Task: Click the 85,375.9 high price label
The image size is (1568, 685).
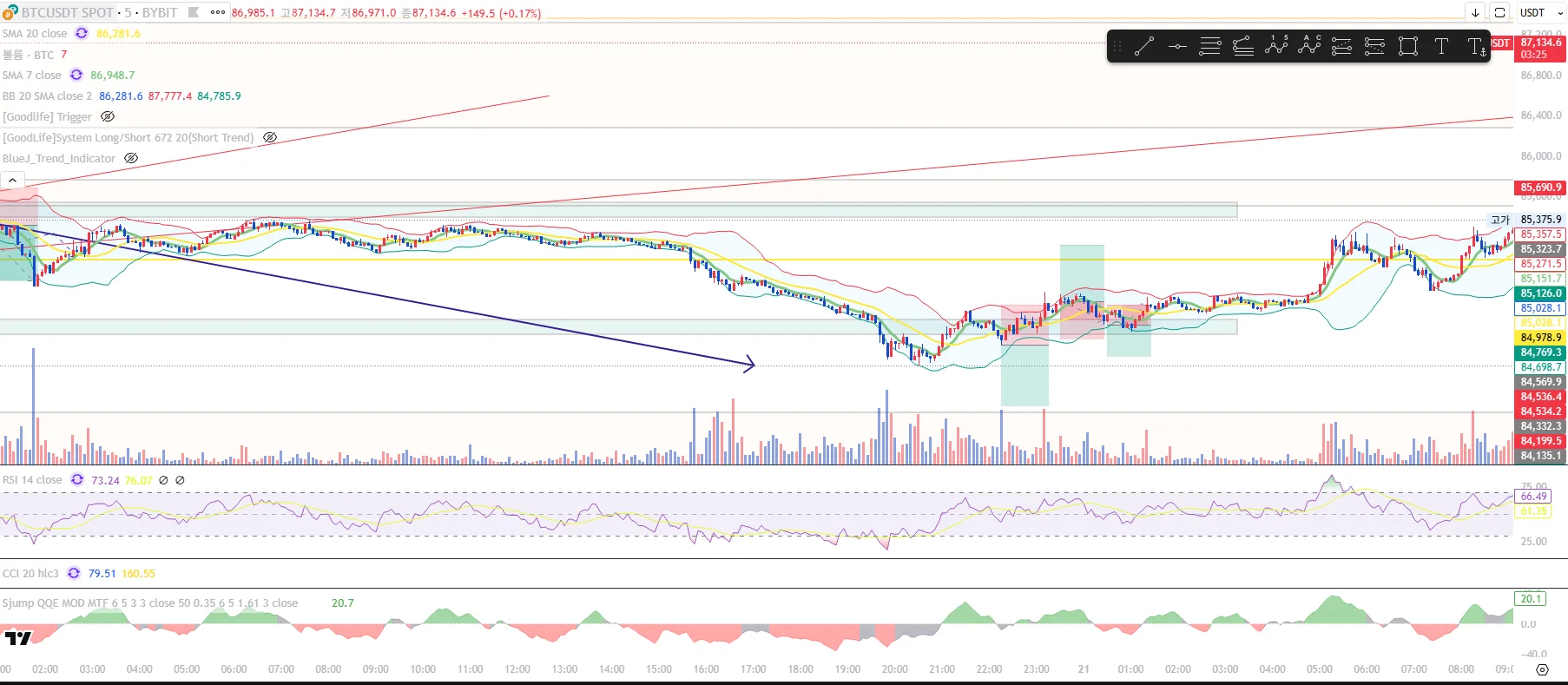Action: 1540,220
